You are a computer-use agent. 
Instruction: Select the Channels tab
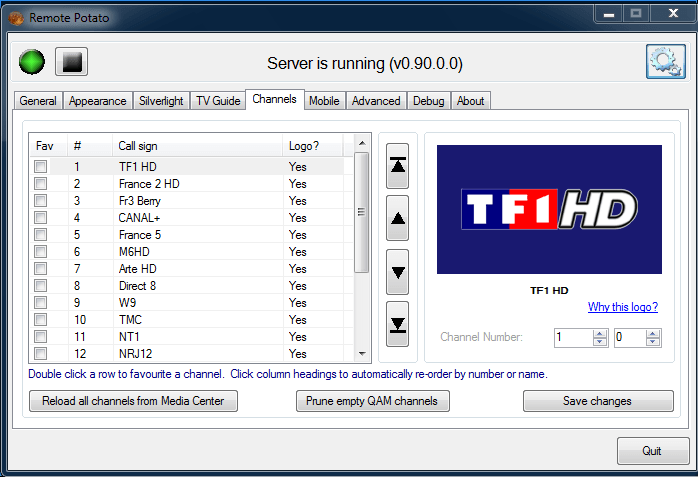[275, 99]
